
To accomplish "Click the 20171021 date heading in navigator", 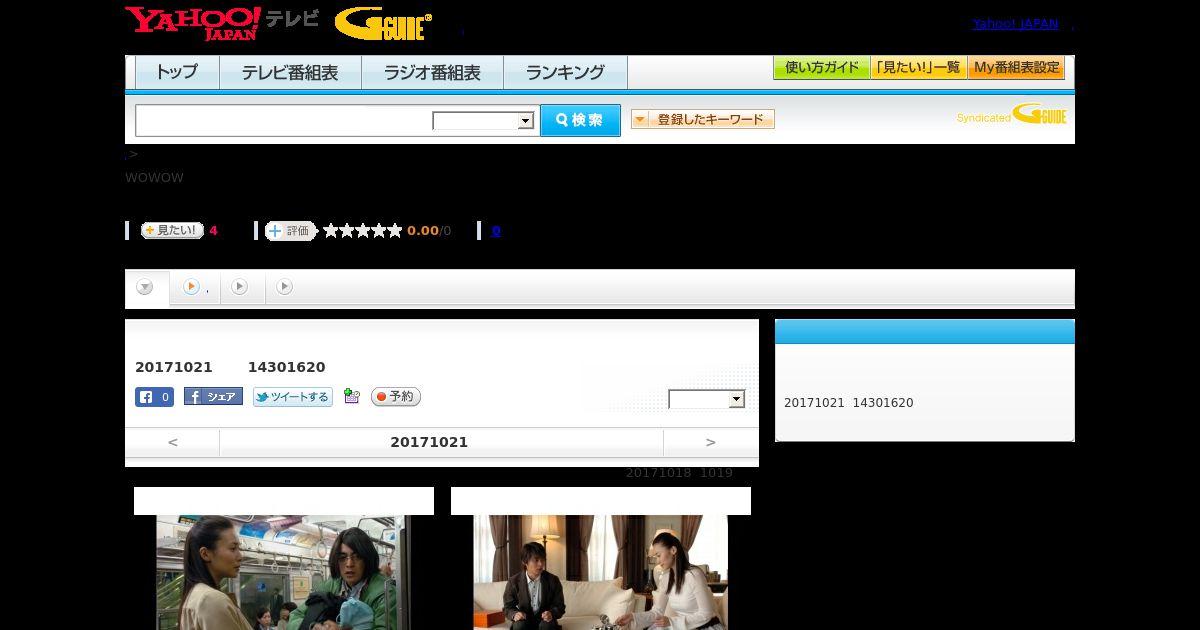I will 429,442.
